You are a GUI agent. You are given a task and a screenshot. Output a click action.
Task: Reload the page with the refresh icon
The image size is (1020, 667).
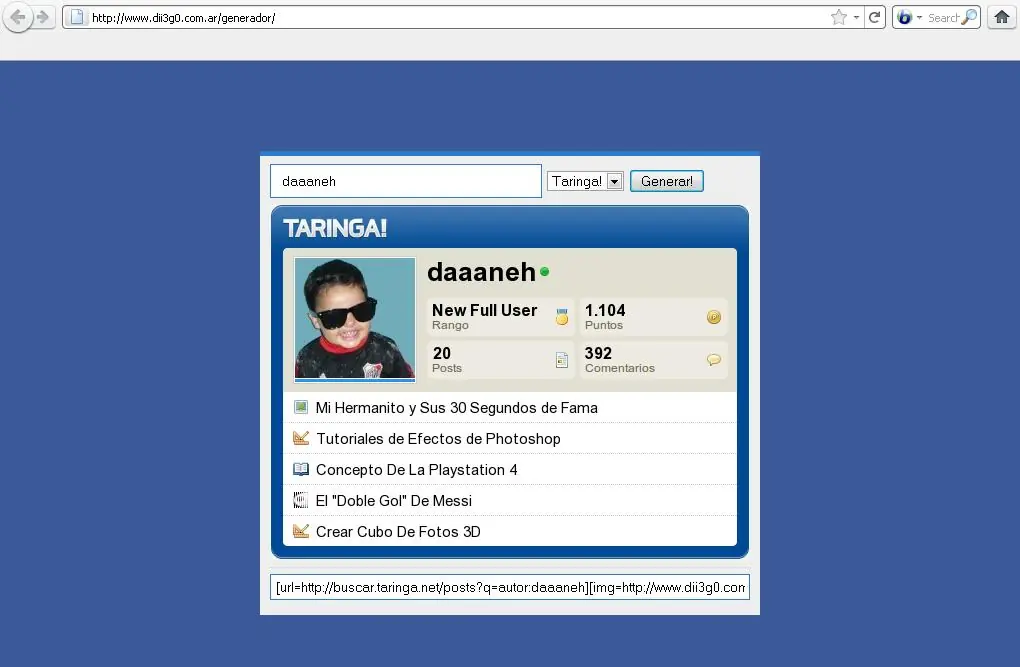(x=875, y=18)
